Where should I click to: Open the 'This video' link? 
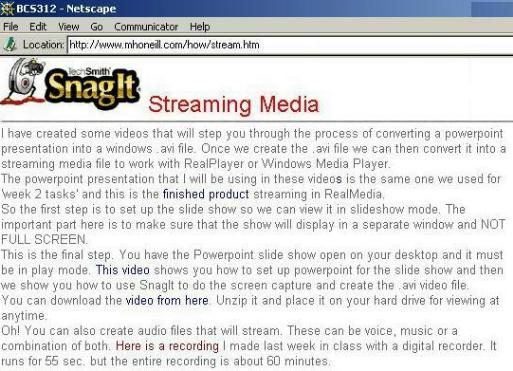[122, 270]
